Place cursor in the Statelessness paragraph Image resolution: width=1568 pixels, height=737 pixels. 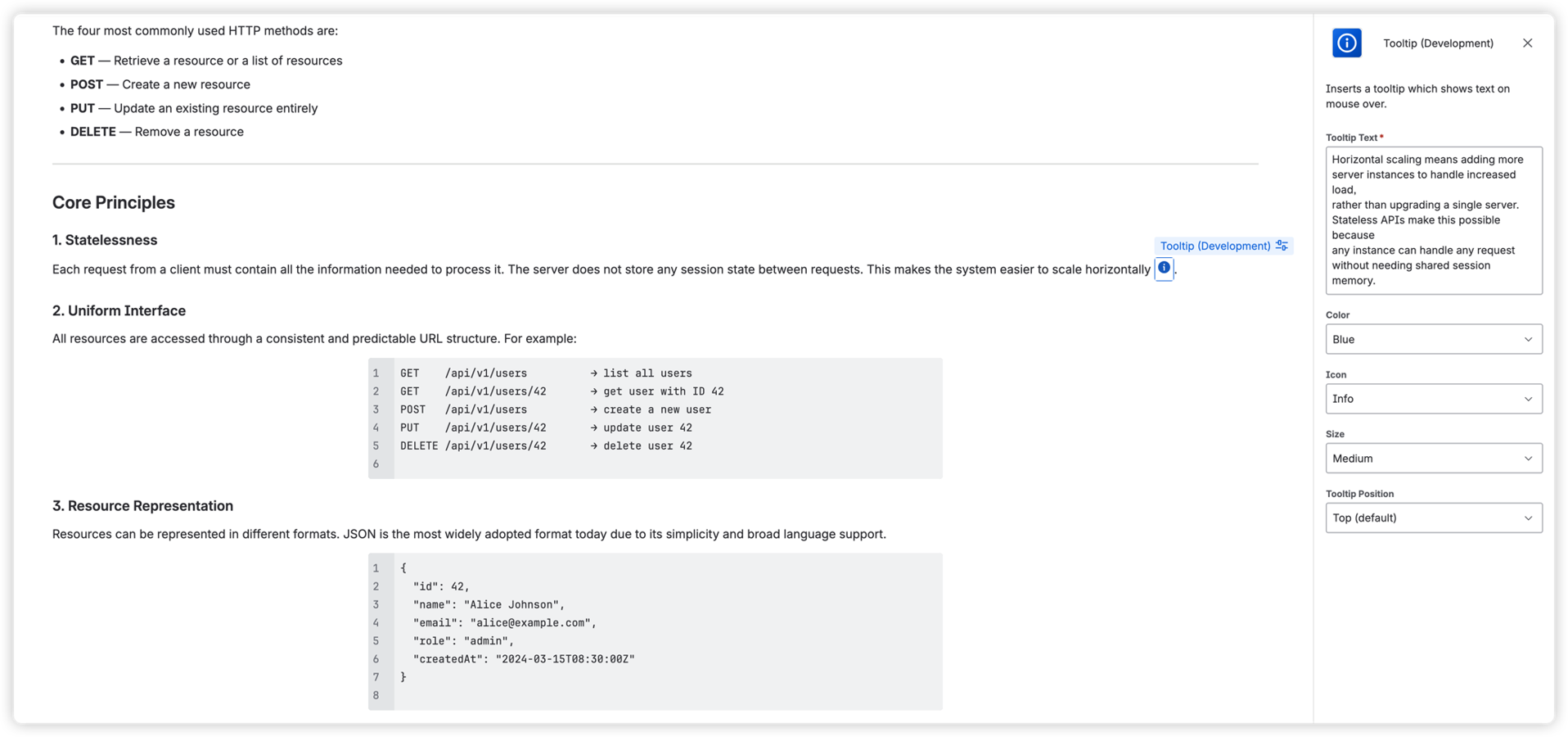tap(573, 269)
